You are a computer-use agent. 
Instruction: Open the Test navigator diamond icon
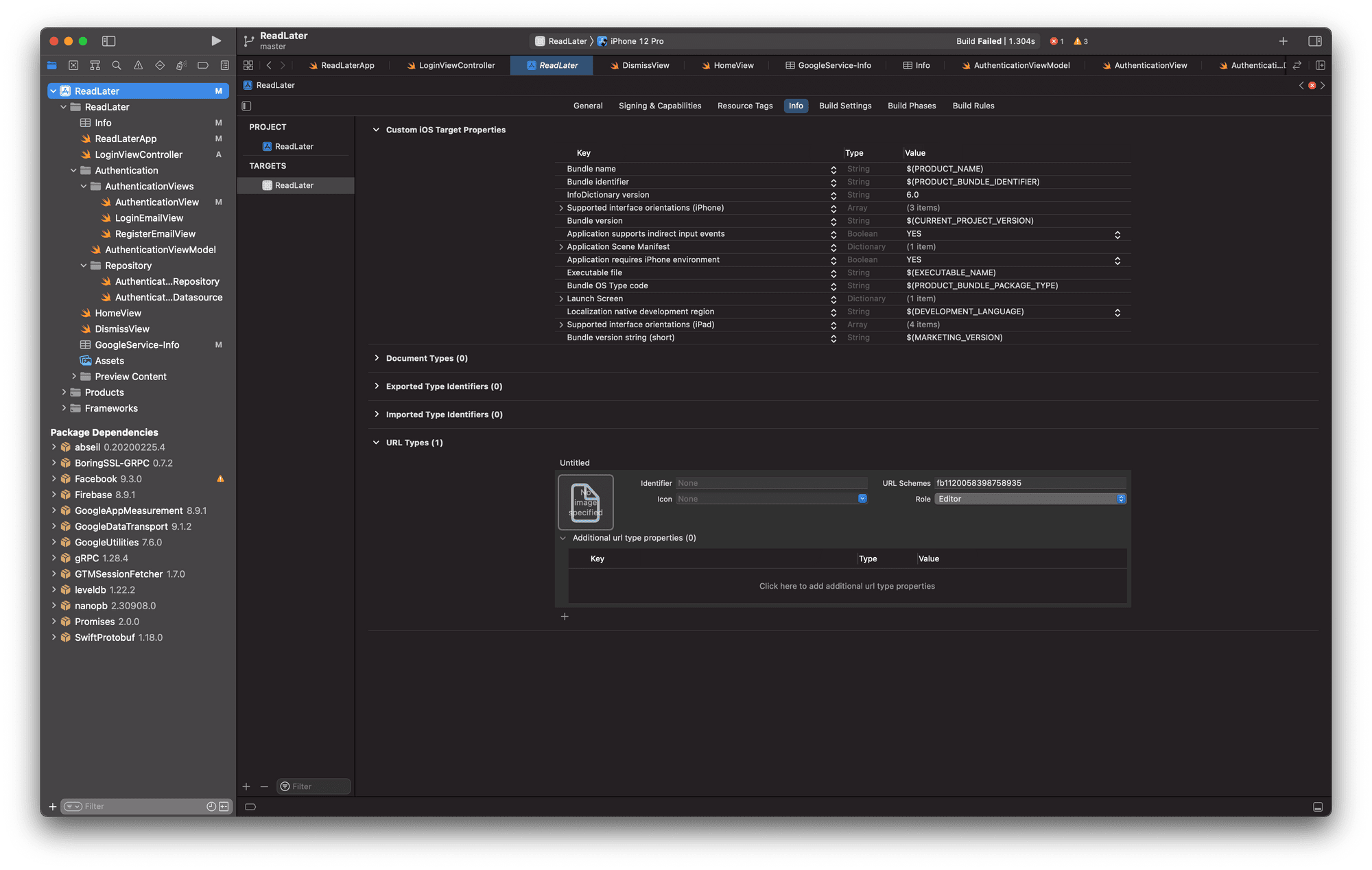tap(160, 65)
